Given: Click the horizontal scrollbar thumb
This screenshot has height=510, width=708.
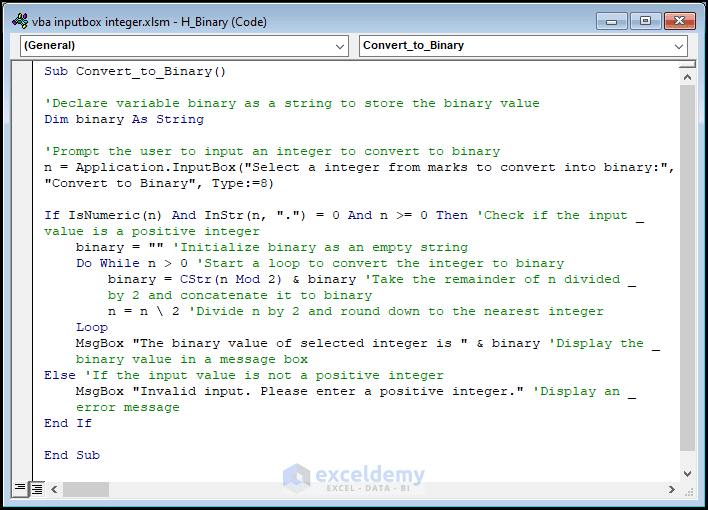Looking at the screenshot, I should (86, 489).
